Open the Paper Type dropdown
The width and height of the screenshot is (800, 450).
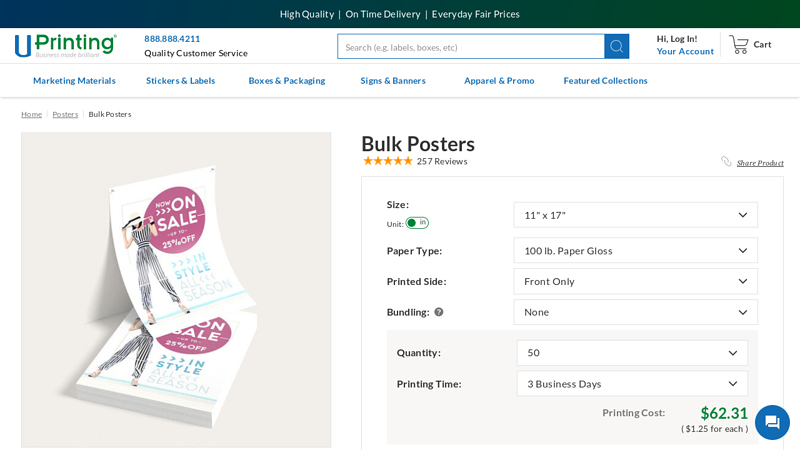click(635, 251)
